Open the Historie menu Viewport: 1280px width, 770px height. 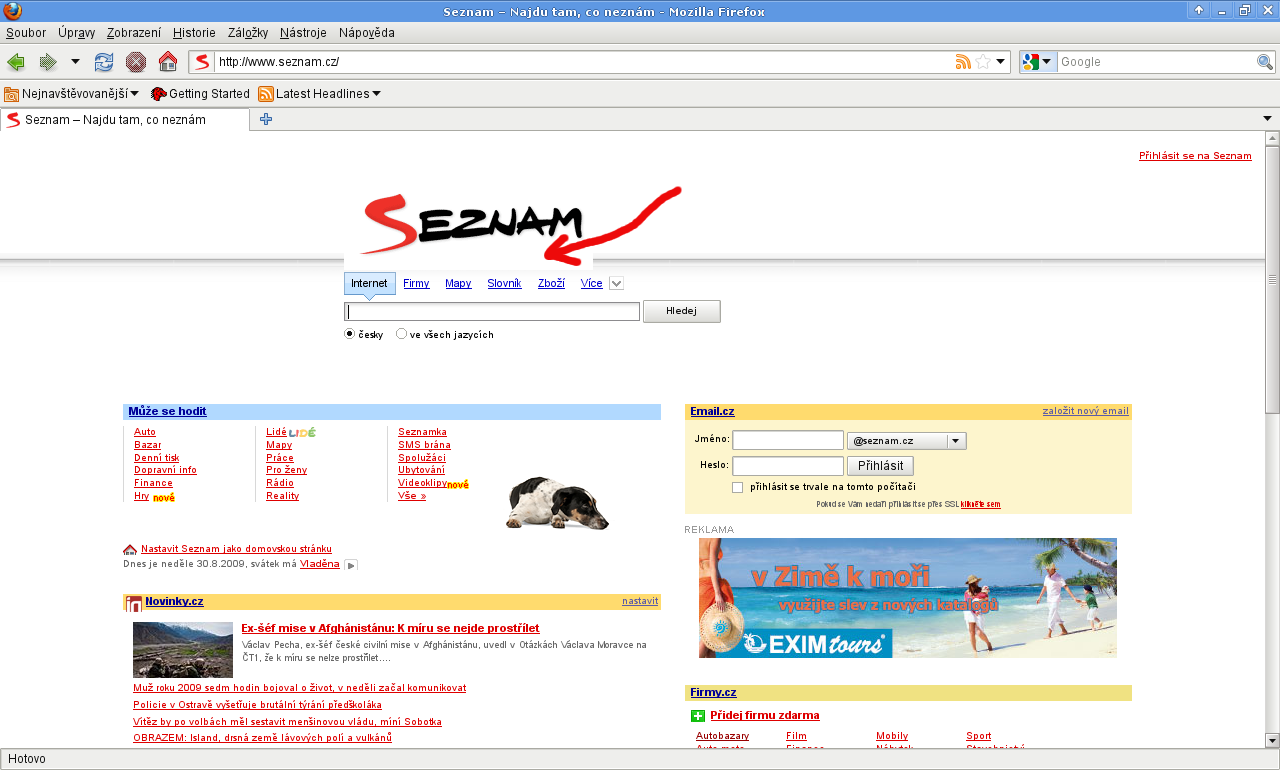pos(194,33)
